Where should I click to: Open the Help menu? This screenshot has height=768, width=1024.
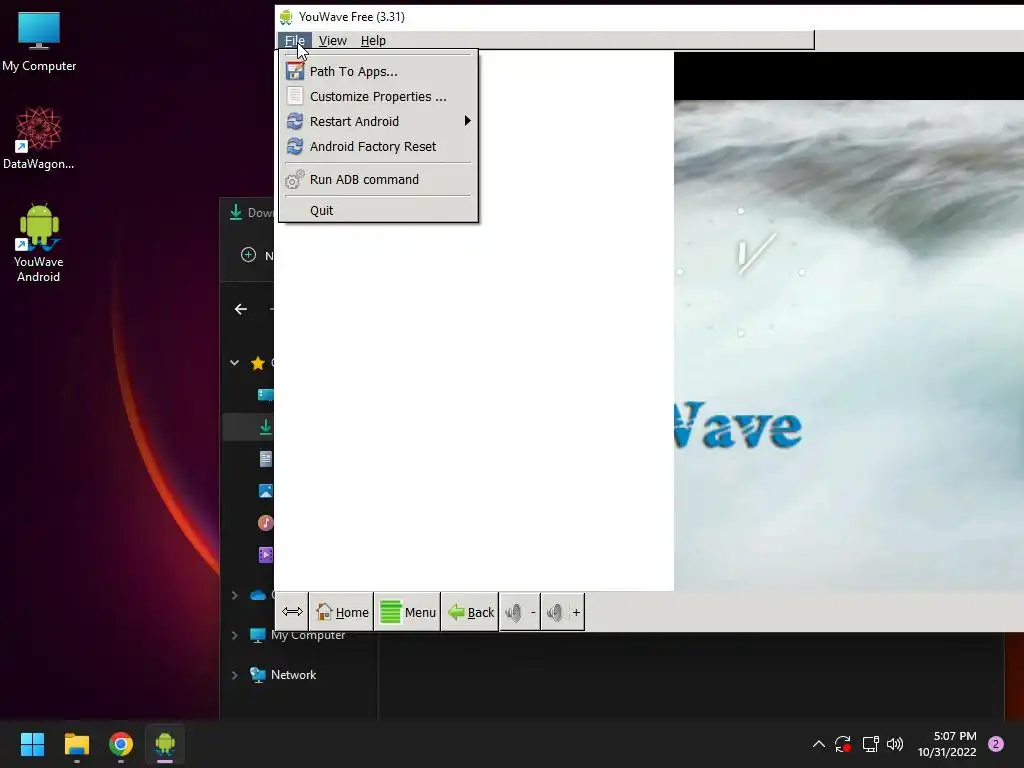click(x=373, y=40)
